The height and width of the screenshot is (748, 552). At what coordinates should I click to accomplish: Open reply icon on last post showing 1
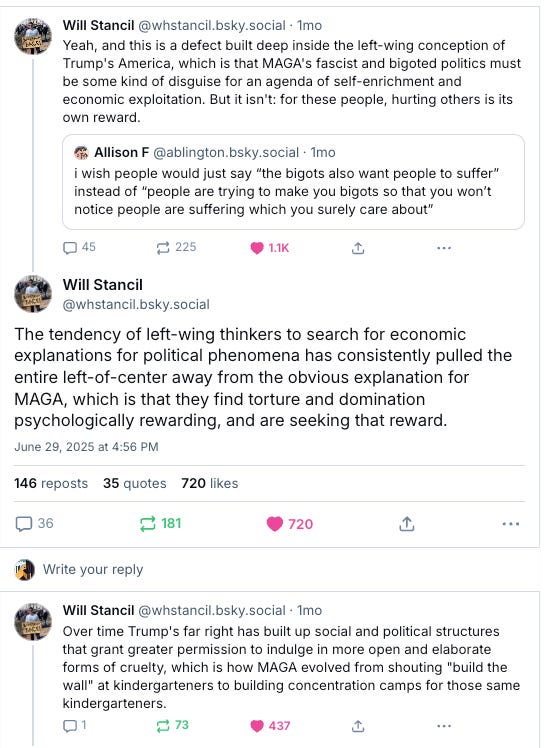click(74, 726)
